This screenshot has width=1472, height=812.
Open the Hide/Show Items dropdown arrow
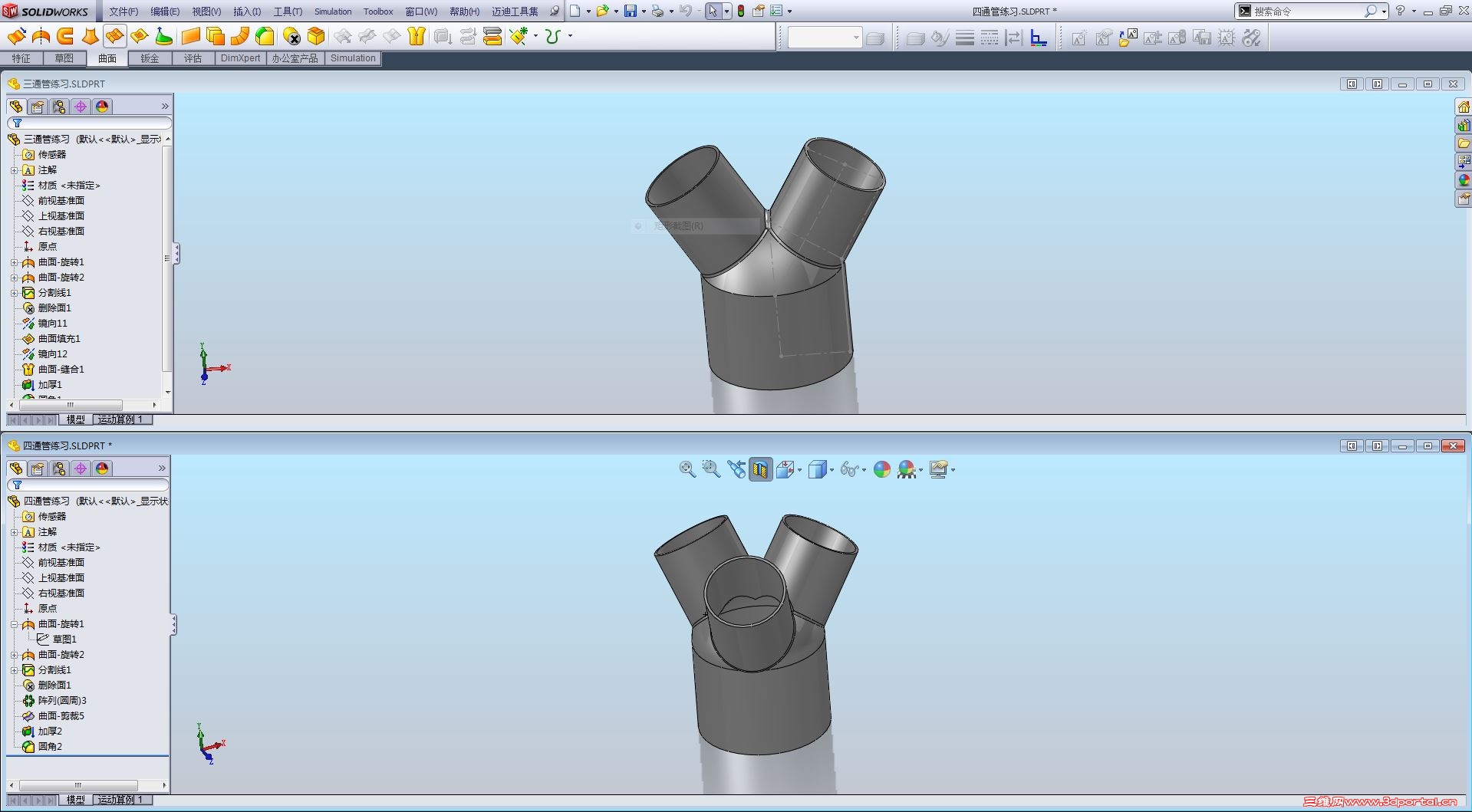(864, 470)
